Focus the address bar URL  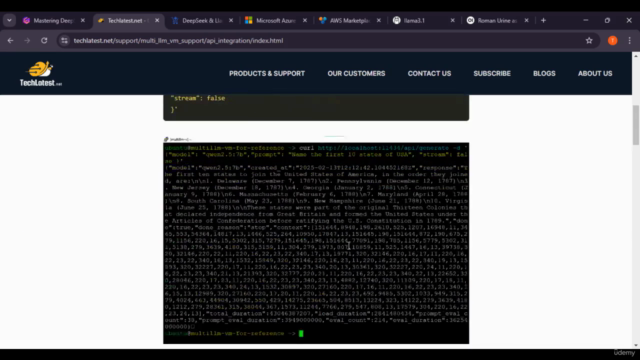(178, 40)
